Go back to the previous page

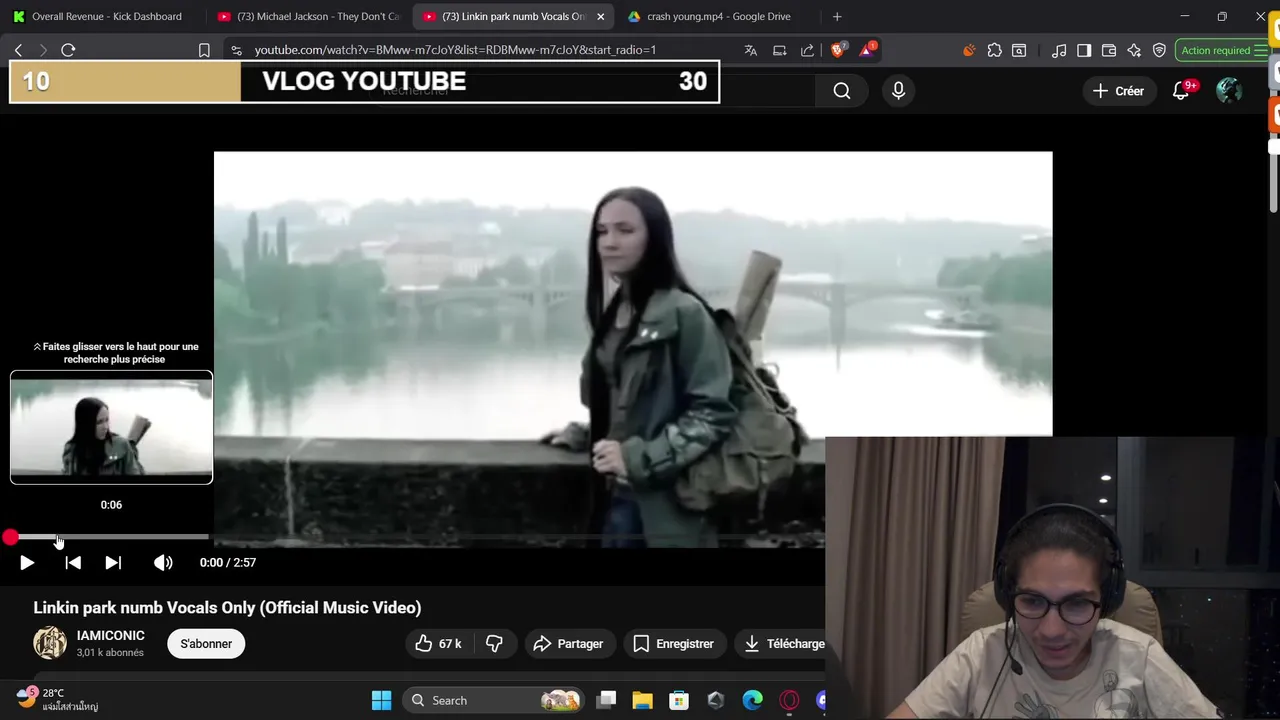pos(18,50)
